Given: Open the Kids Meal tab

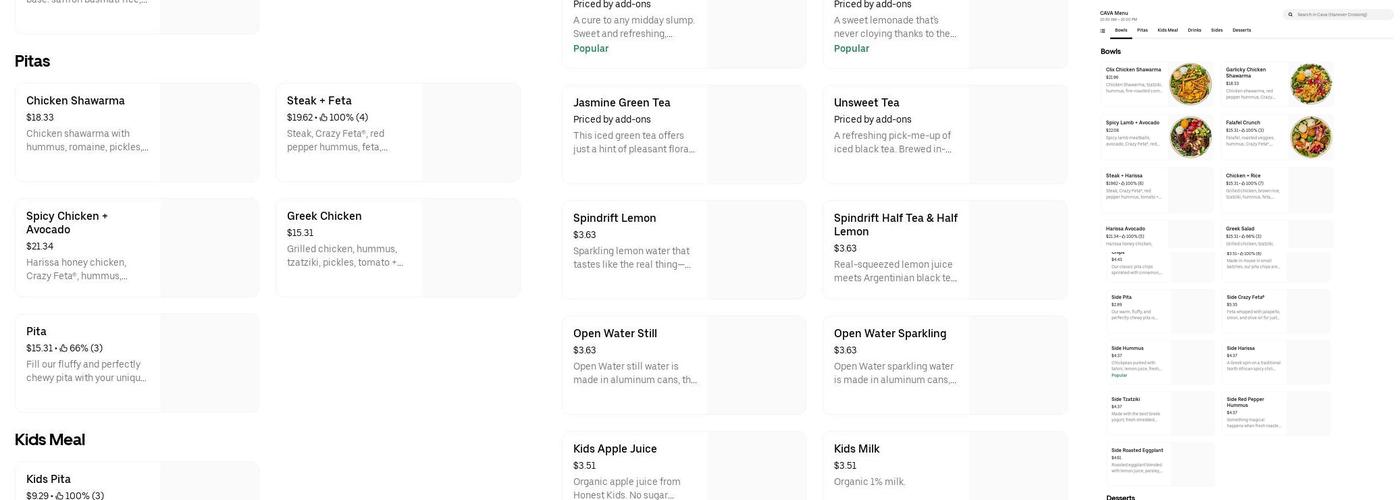Looking at the screenshot, I should tap(1167, 30).
